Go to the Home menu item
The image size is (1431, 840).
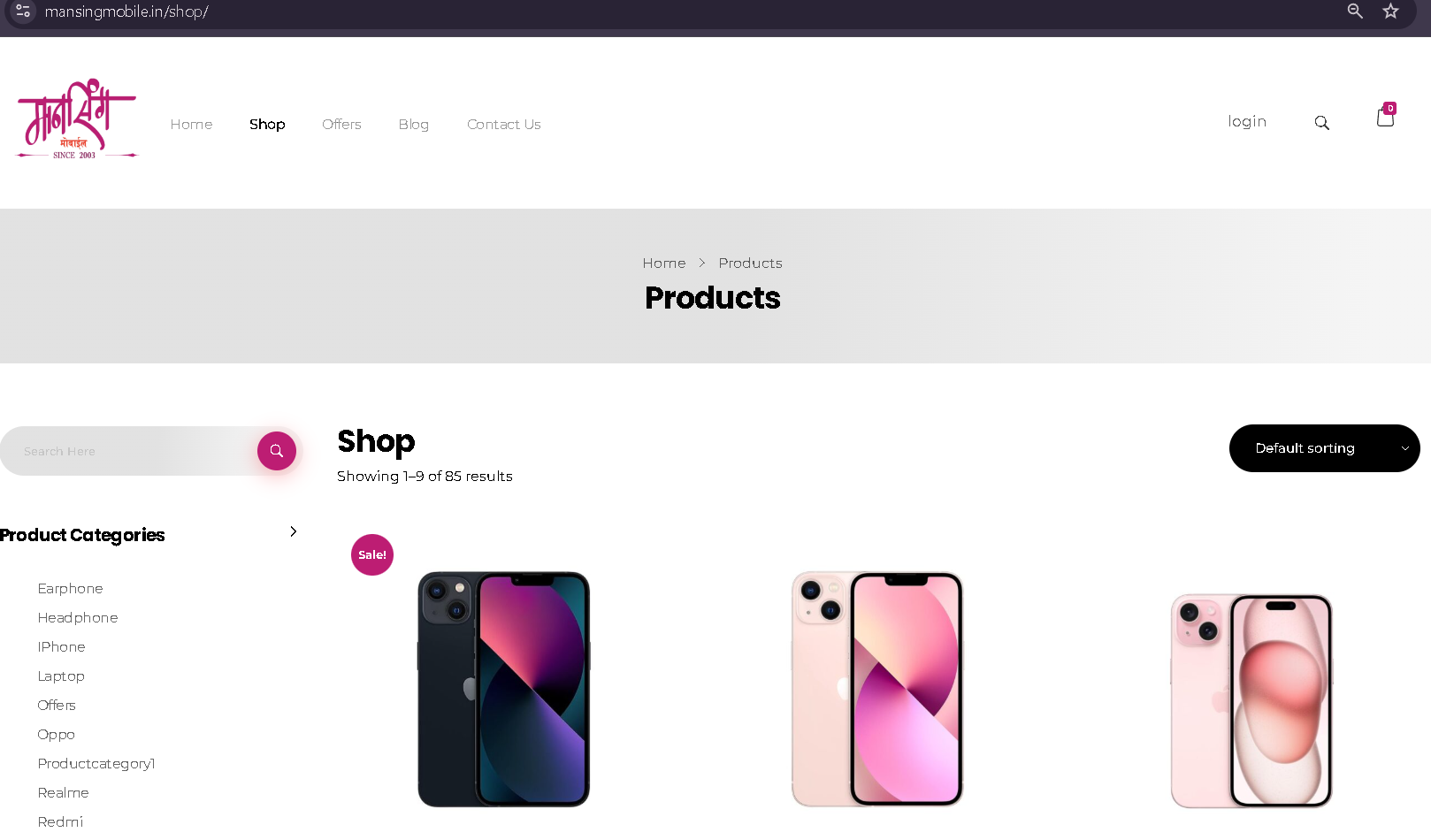pos(191,125)
